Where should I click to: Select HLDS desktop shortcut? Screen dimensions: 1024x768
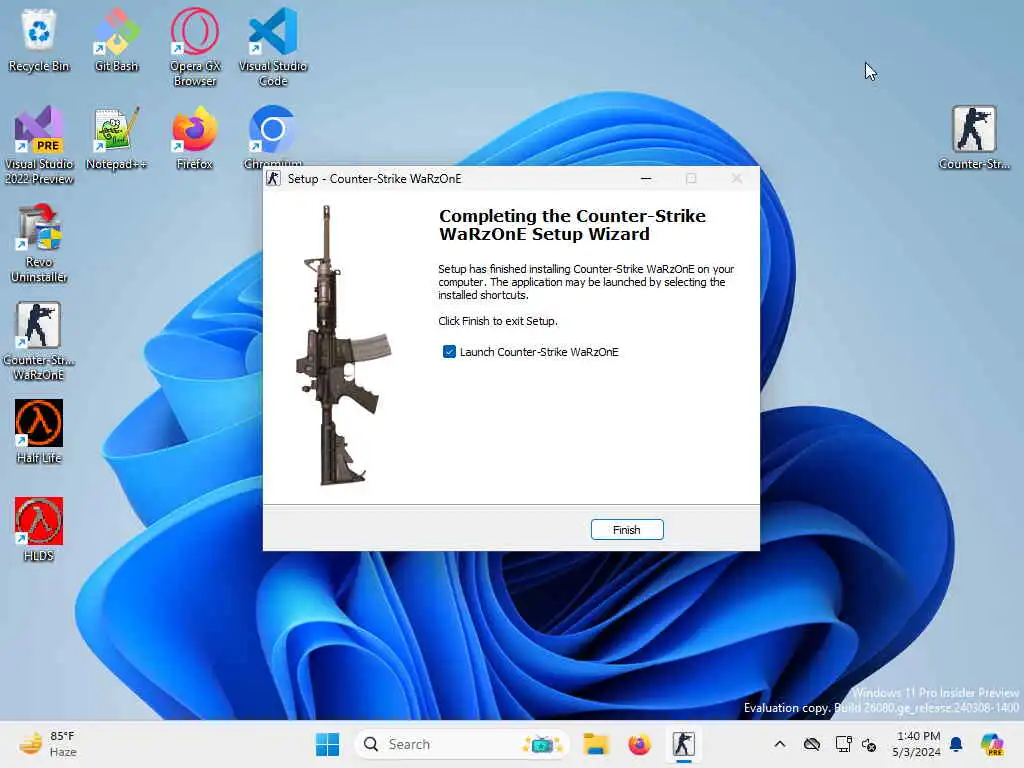point(39,529)
